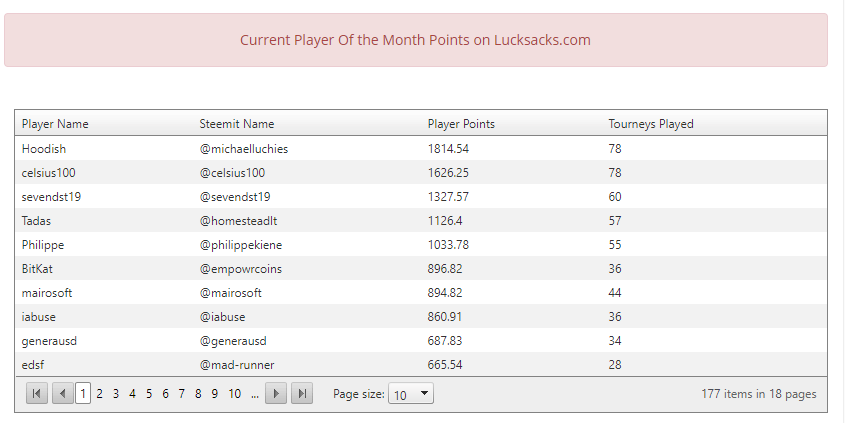Image resolution: width=845 pixels, height=423 pixels.
Task: Navigate to page 10
Action: tap(235, 394)
